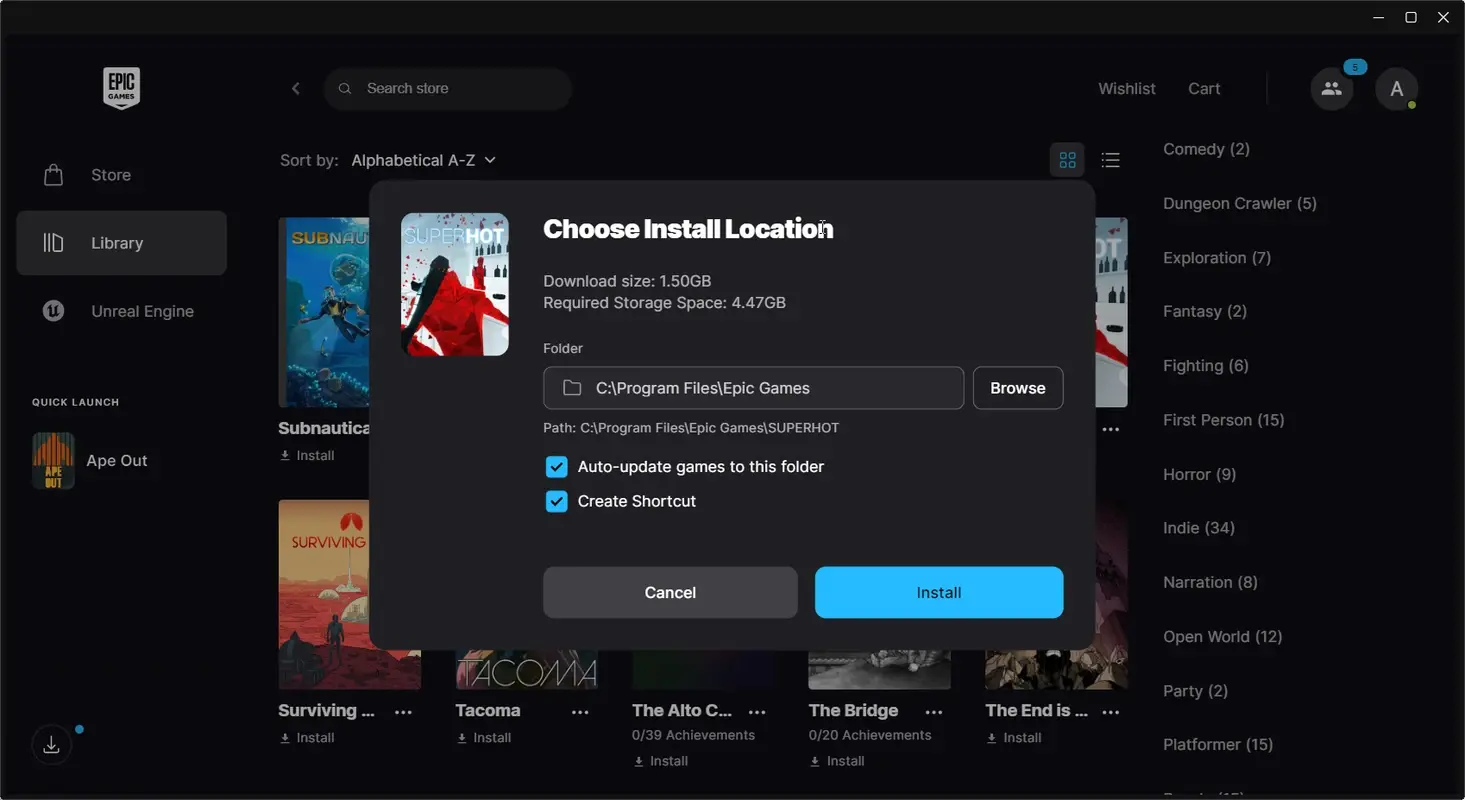Click the Install button in the dialog
The width and height of the screenshot is (1465, 800).
(938, 592)
